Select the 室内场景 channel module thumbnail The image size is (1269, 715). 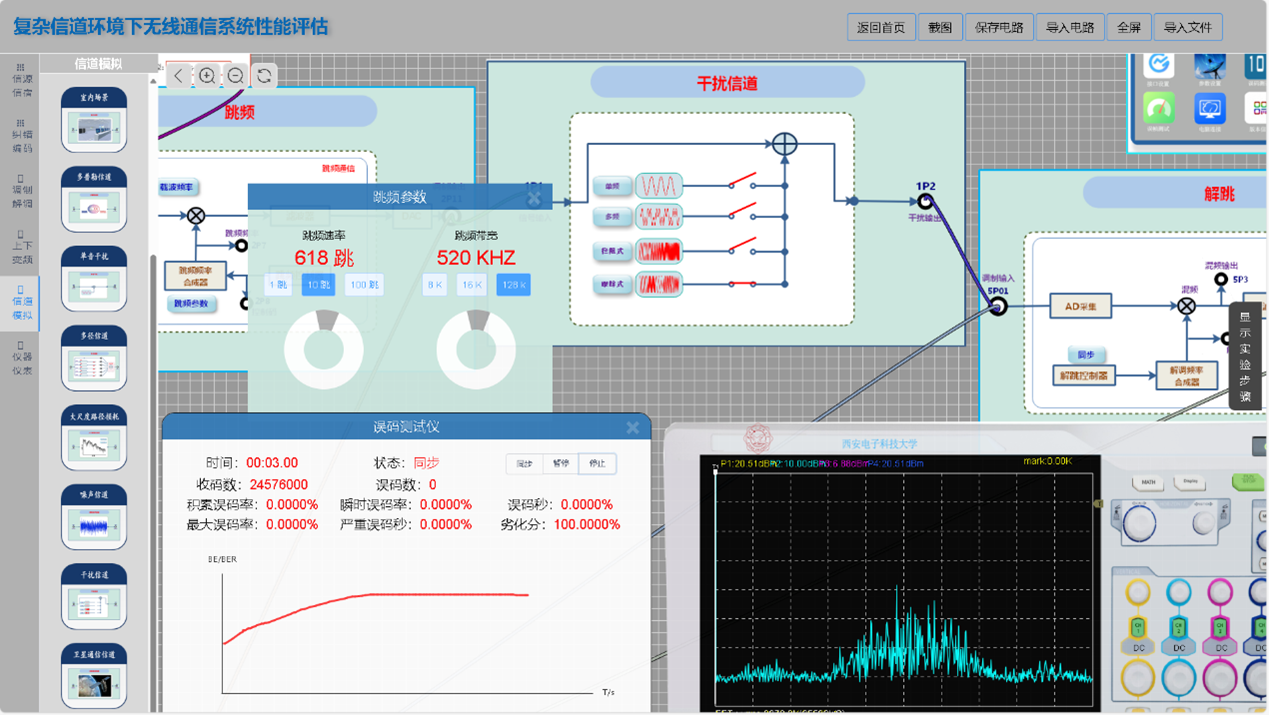pos(94,119)
